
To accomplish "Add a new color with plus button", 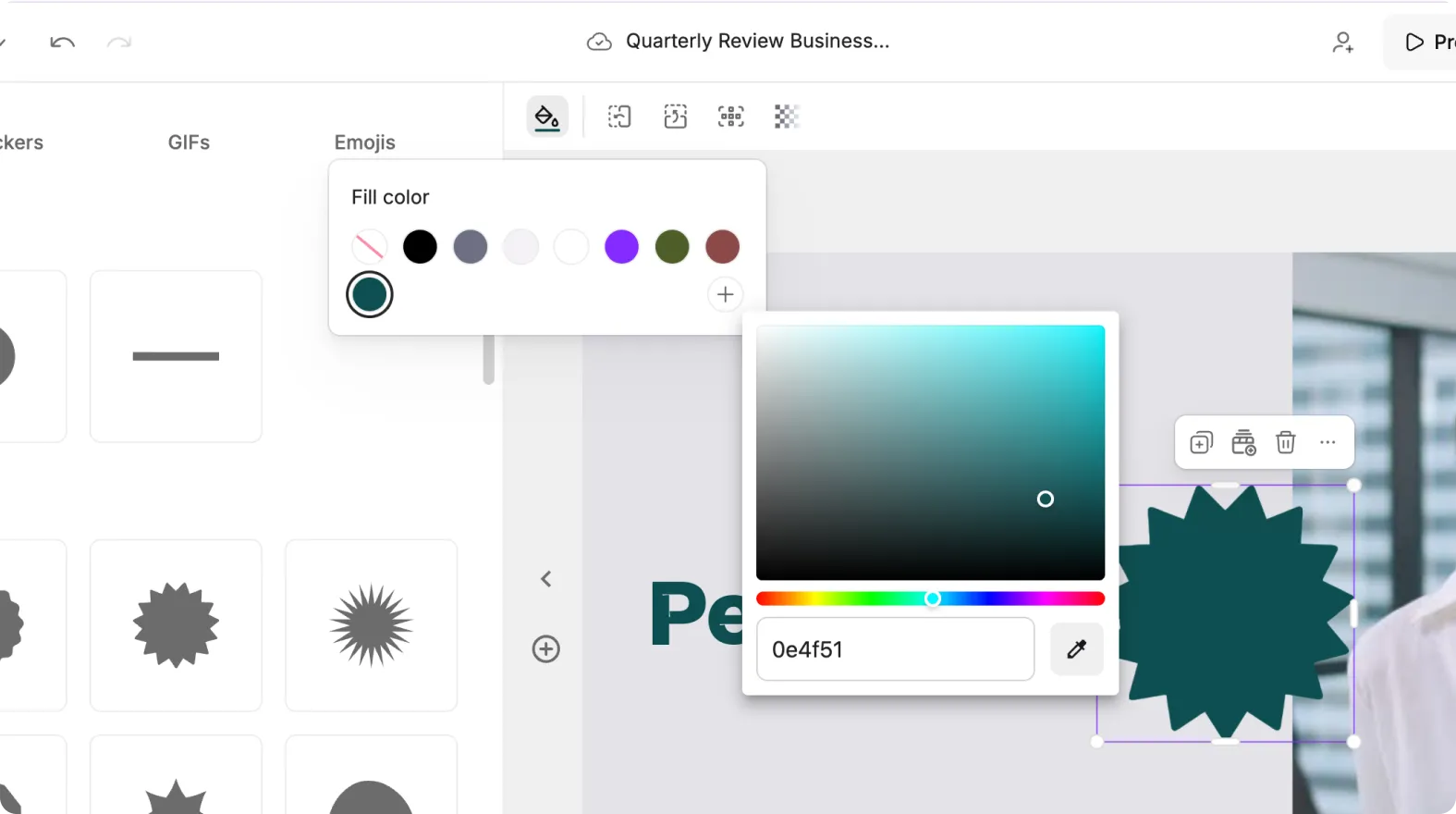I will click(726, 295).
